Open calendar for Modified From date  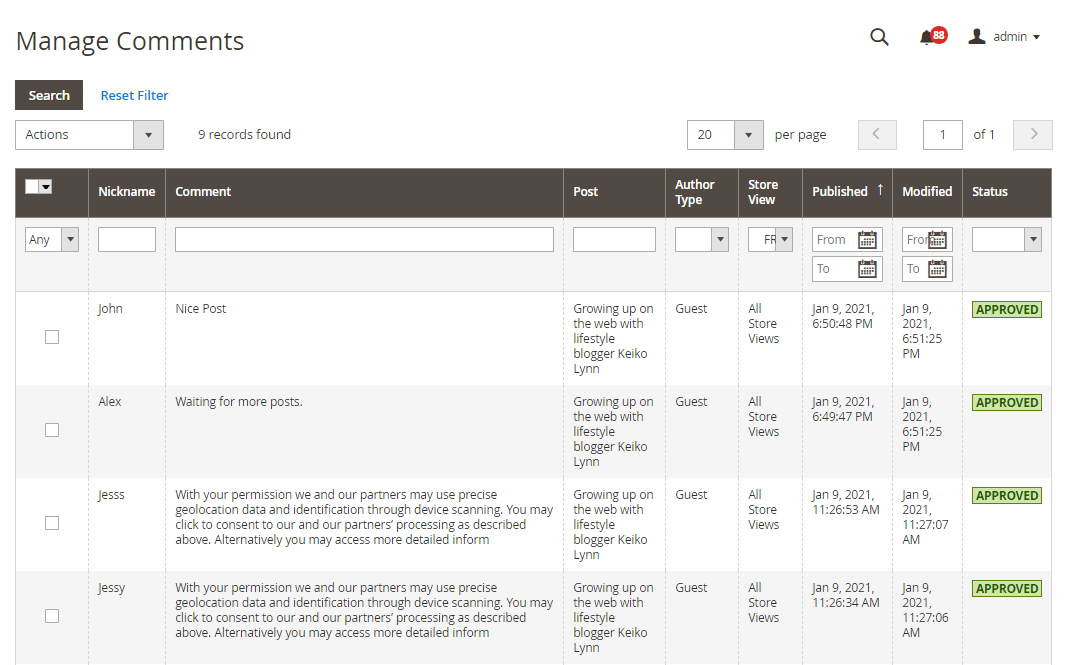coord(937,239)
